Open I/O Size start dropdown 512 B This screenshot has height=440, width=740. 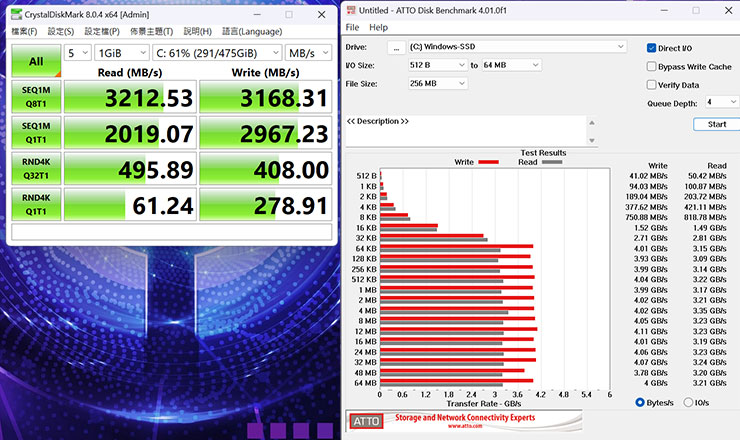[437, 65]
